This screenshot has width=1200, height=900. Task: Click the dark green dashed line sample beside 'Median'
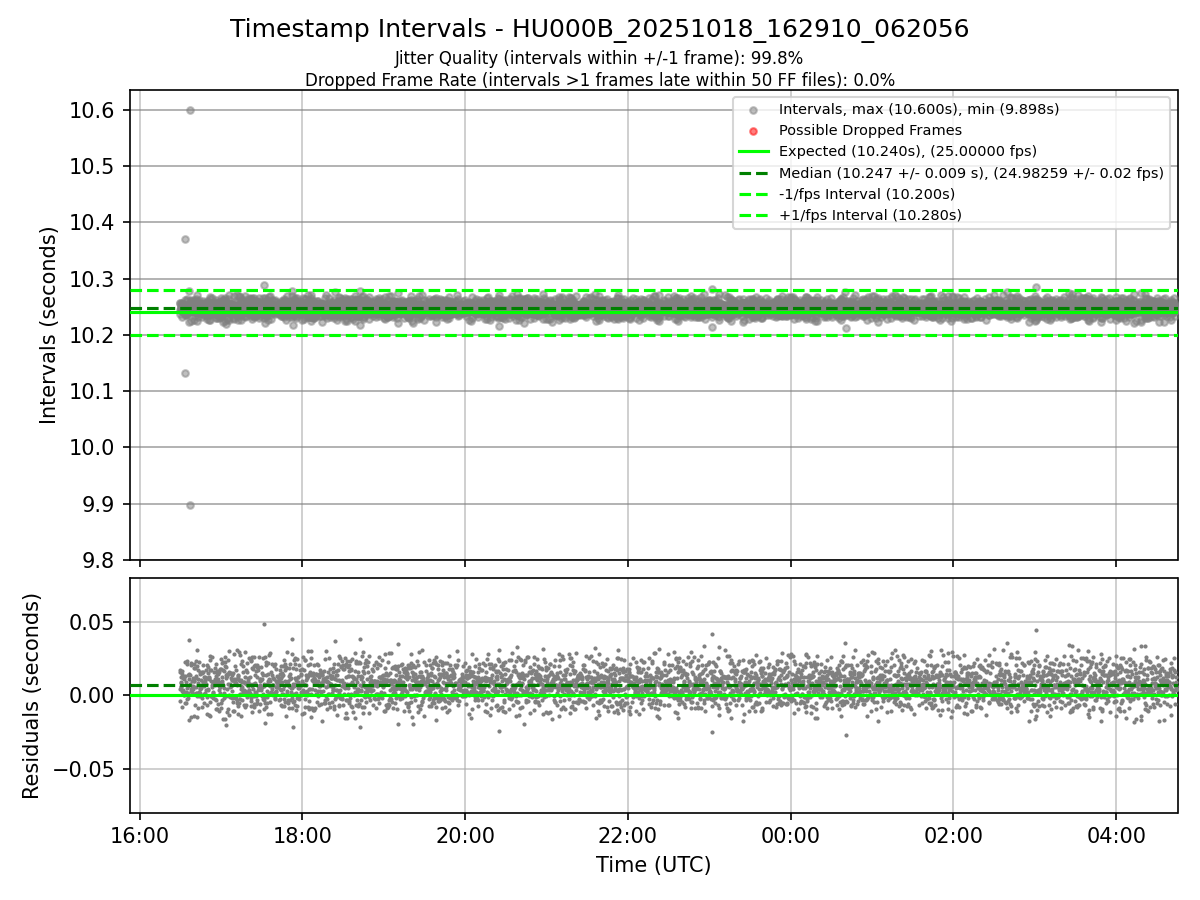tap(754, 173)
